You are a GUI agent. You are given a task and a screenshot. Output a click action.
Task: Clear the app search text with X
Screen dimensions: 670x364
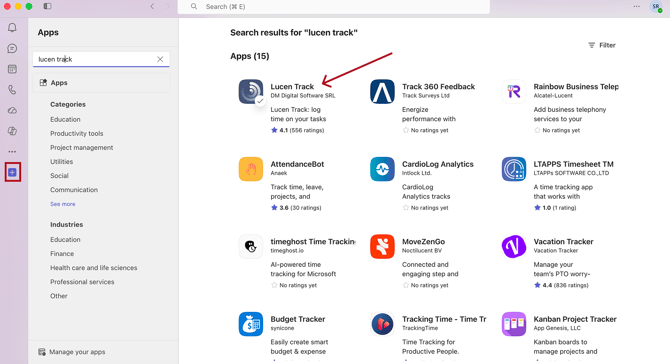tap(160, 59)
